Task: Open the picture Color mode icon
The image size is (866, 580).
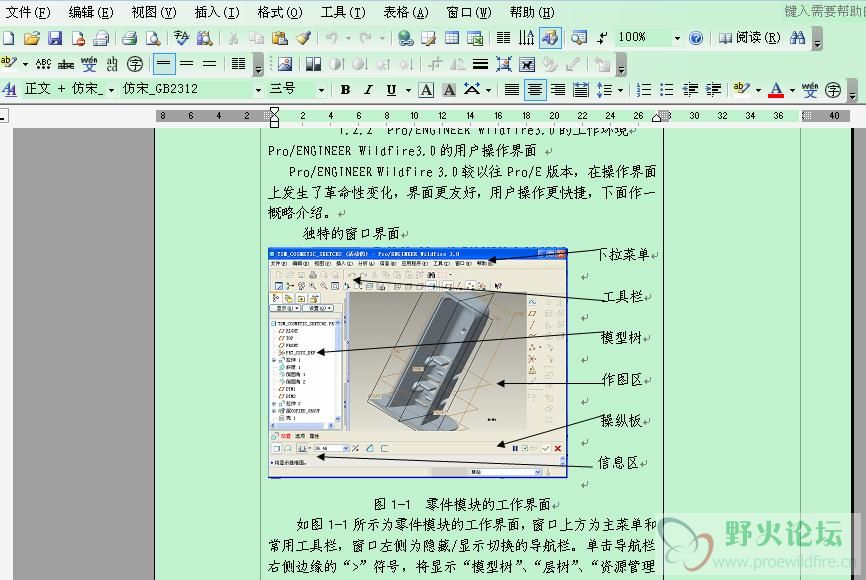Action: pyautogui.click(x=313, y=64)
